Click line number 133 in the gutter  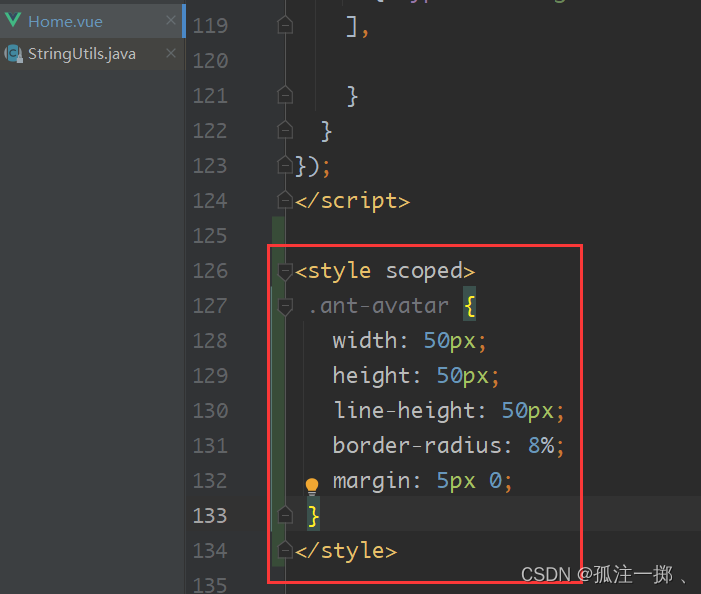[210, 515]
